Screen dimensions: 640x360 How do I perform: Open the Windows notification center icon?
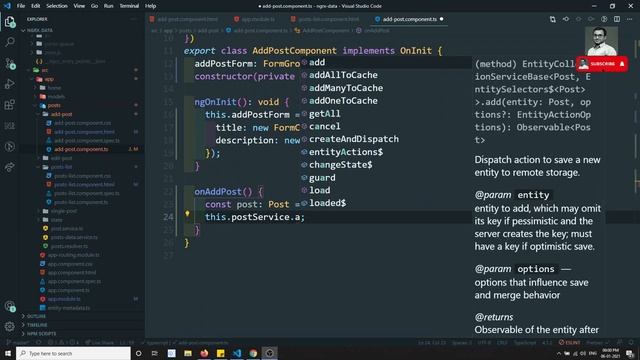coord(630,353)
